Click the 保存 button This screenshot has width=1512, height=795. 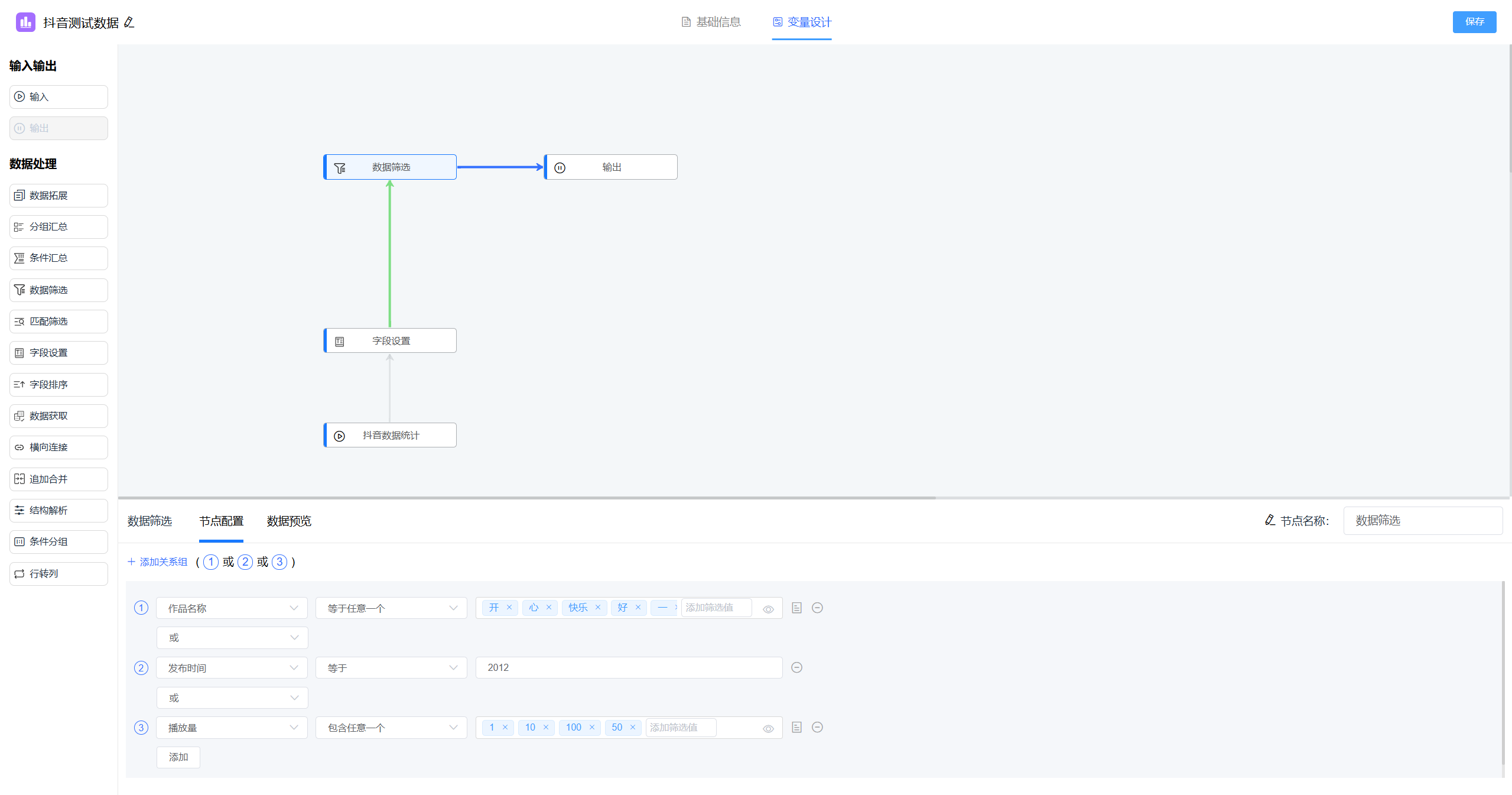[x=1474, y=22]
